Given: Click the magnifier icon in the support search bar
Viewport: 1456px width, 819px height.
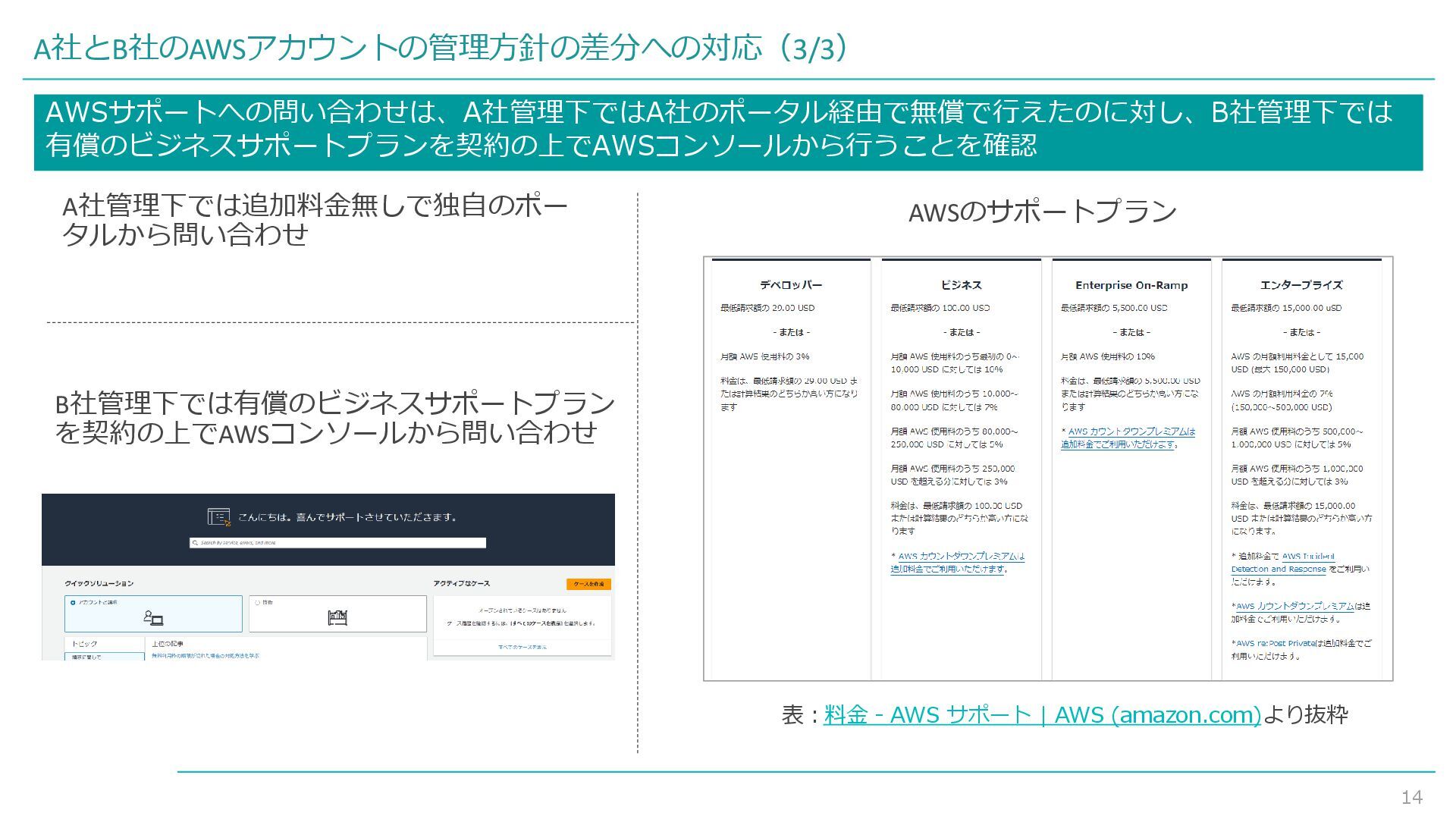Looking at the screenshot, I should 195,543.
